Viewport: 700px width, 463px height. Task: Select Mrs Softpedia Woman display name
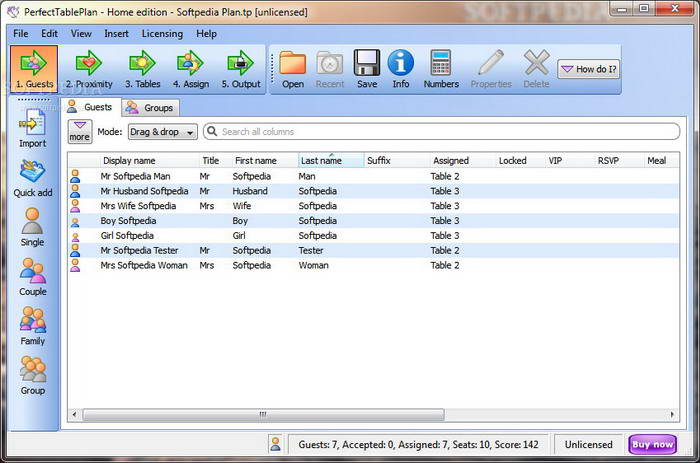144,265
